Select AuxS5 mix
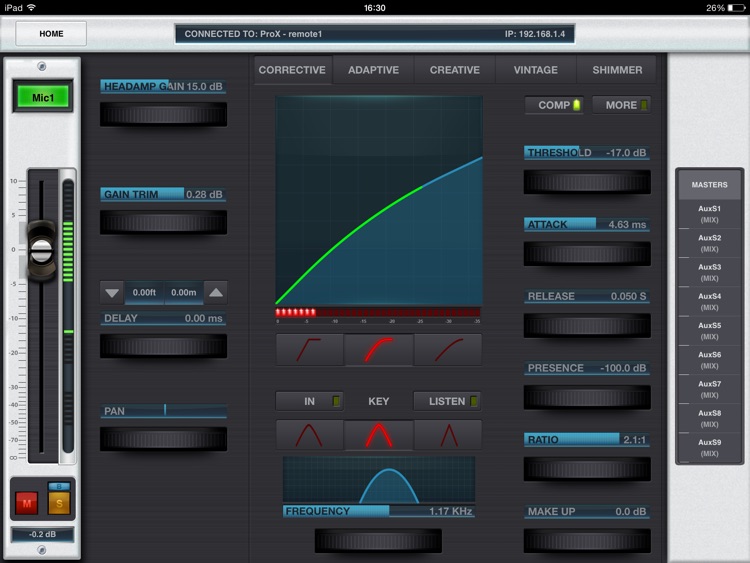 tap(709, 331)
